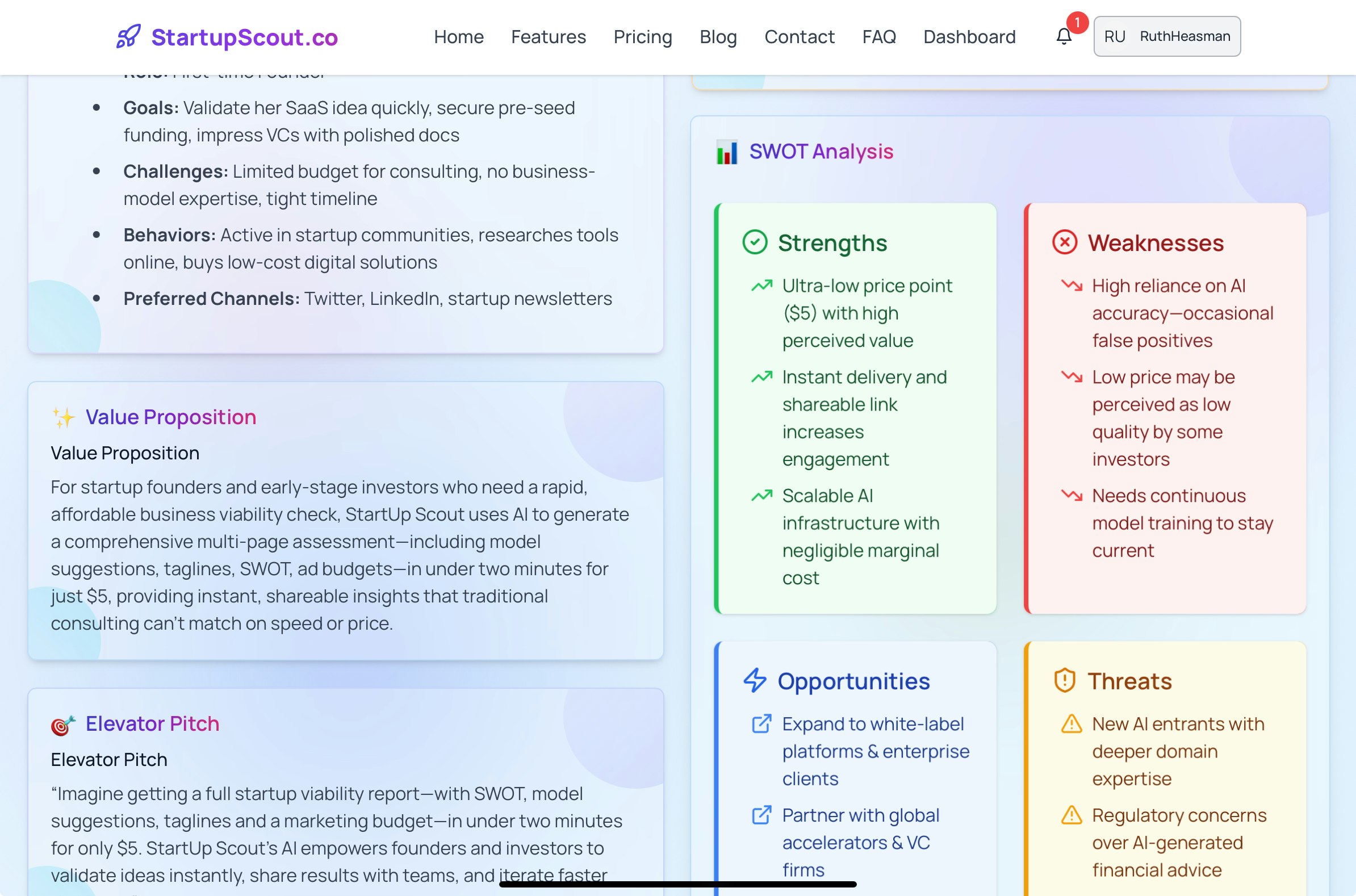Open the Contact page
The height and width of the screenshot is (896, 1356).
coord(800,36)
